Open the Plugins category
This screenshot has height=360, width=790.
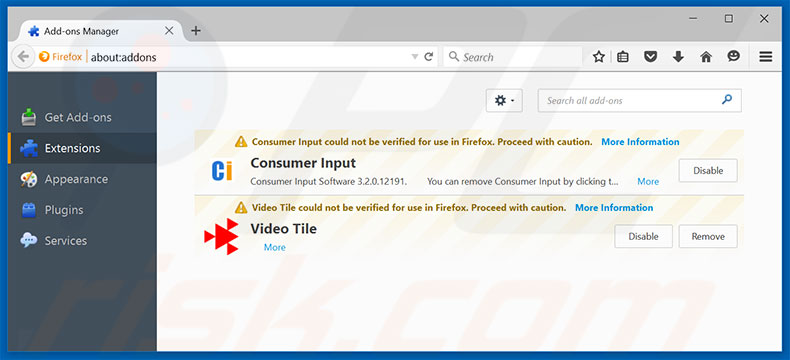pyautogui.click(x=82, y=209)
